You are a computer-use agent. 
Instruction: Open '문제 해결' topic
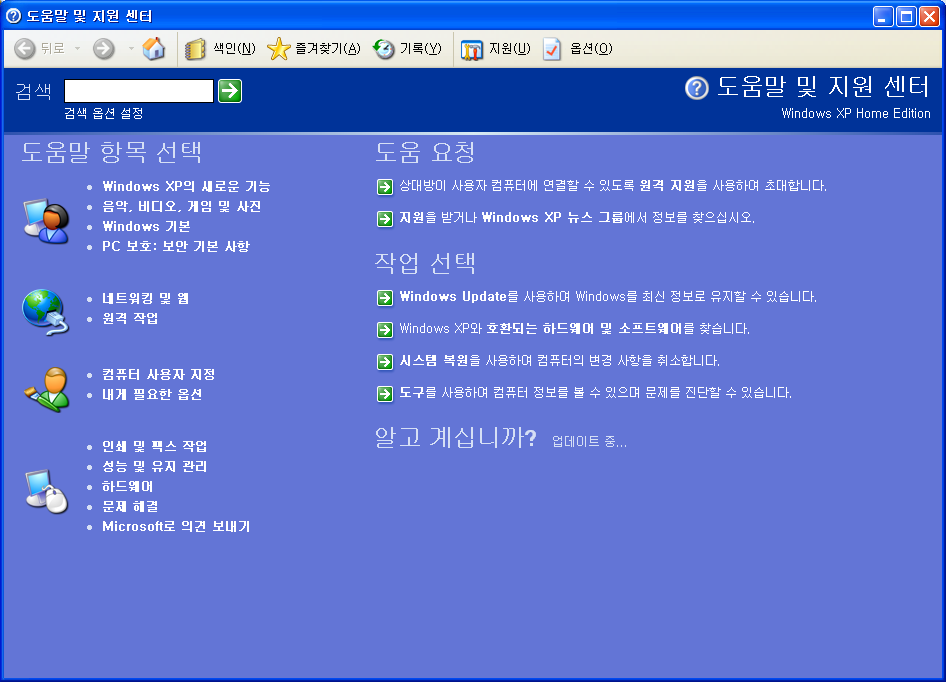pos(130,506)
